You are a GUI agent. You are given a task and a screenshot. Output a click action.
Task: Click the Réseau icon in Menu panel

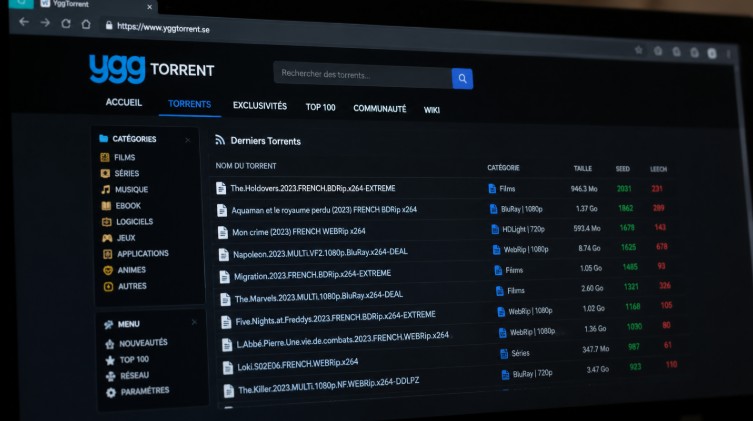111,376
